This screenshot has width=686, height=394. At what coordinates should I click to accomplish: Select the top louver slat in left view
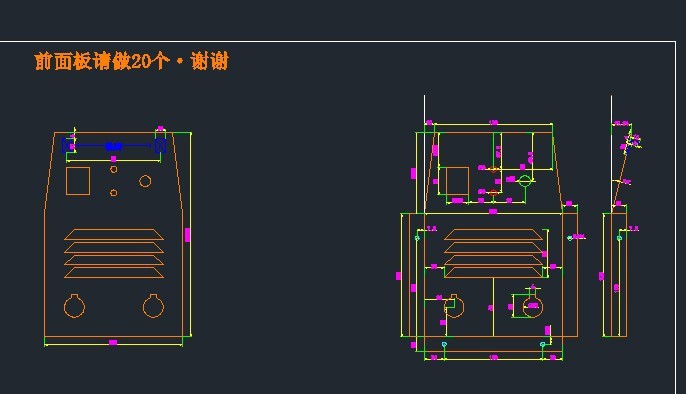pyautogui.click(x=114, y=234)
